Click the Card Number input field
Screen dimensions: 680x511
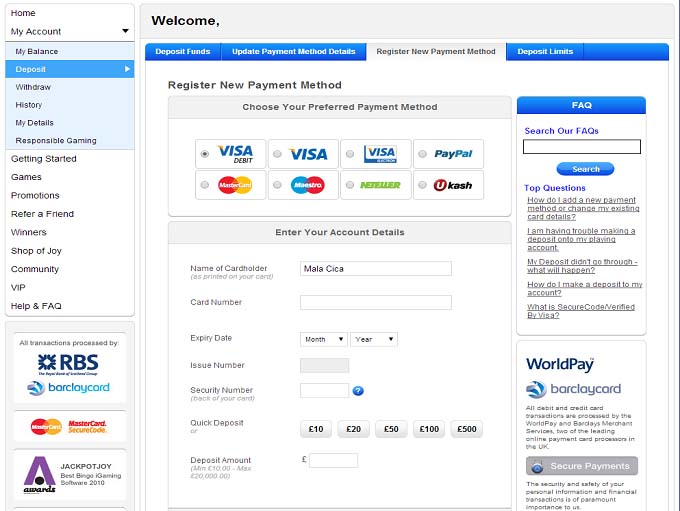(x=375, y=302)
